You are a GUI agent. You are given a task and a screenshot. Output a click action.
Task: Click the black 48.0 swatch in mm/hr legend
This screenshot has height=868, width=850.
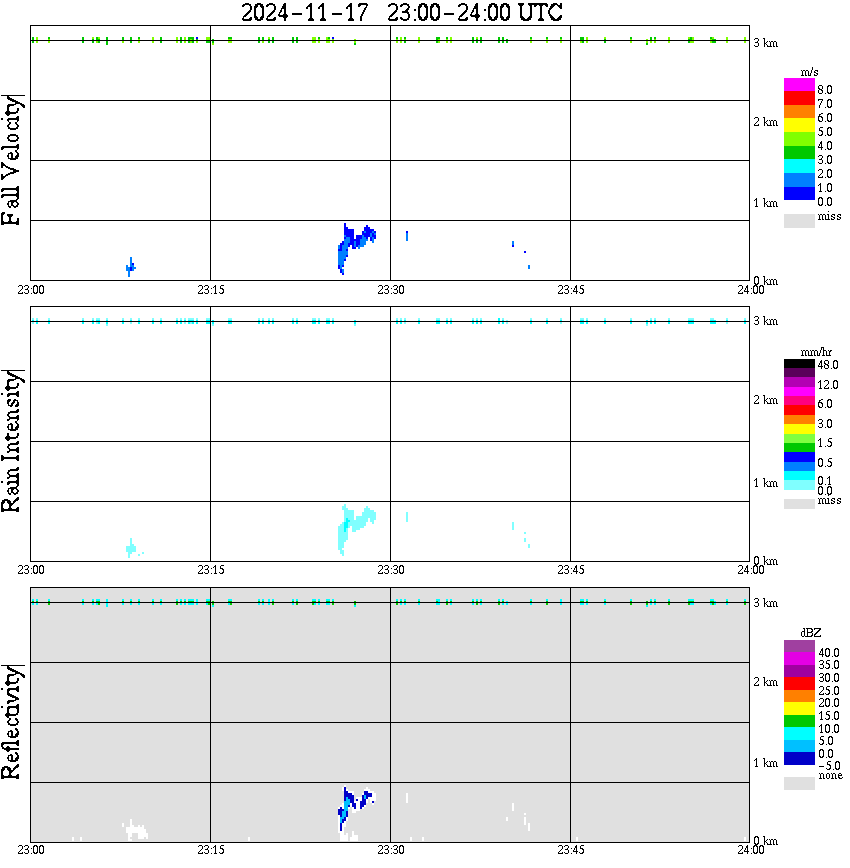[799, 364]
